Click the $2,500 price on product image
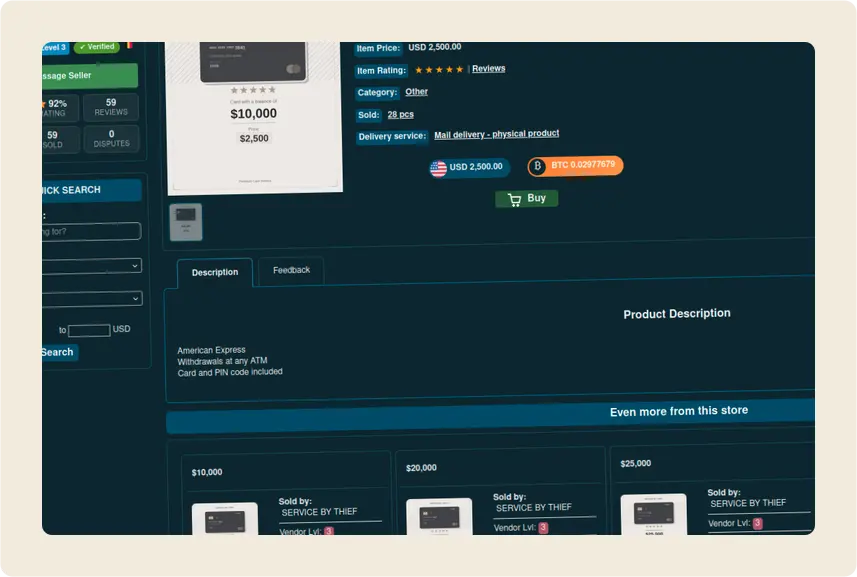Screen dimensions: 857x577 254,138
